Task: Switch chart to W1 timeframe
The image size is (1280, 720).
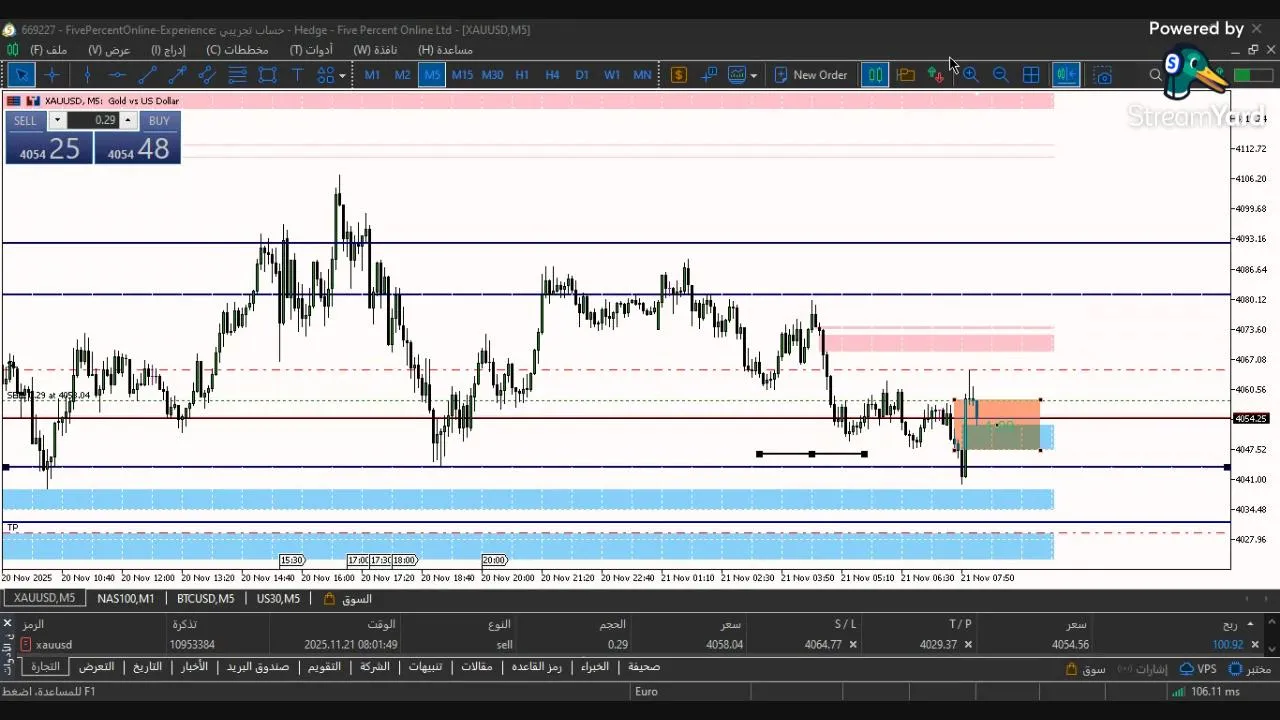Action: click(612, 75)
